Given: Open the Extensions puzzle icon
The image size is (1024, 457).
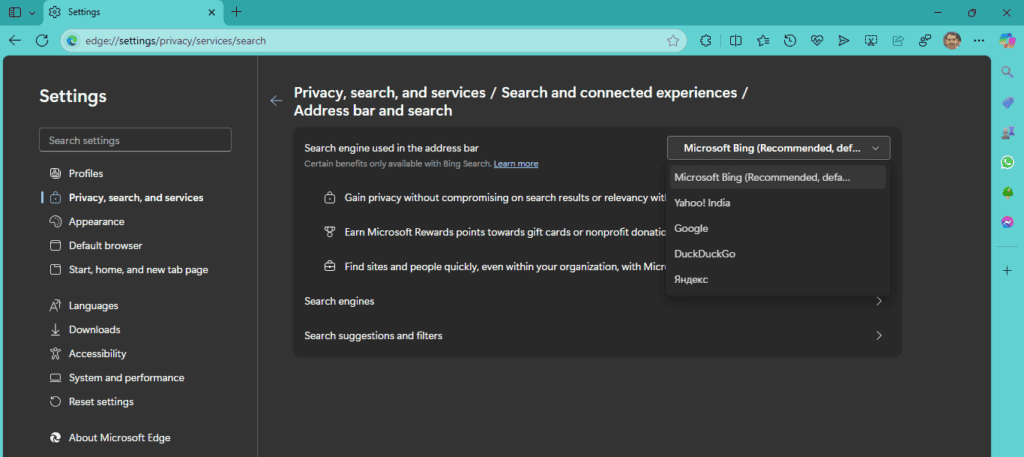Looking at the screenshot, I should 705,40.
